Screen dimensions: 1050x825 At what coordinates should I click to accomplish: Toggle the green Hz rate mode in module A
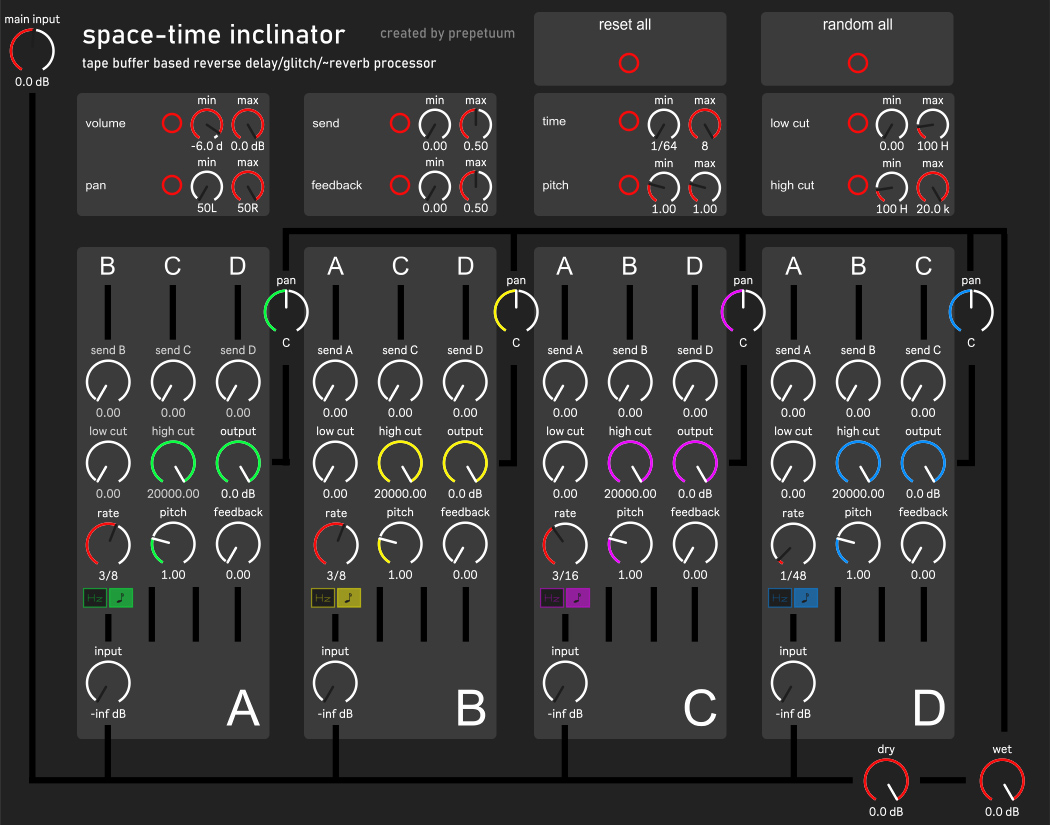tap(95, 598)
